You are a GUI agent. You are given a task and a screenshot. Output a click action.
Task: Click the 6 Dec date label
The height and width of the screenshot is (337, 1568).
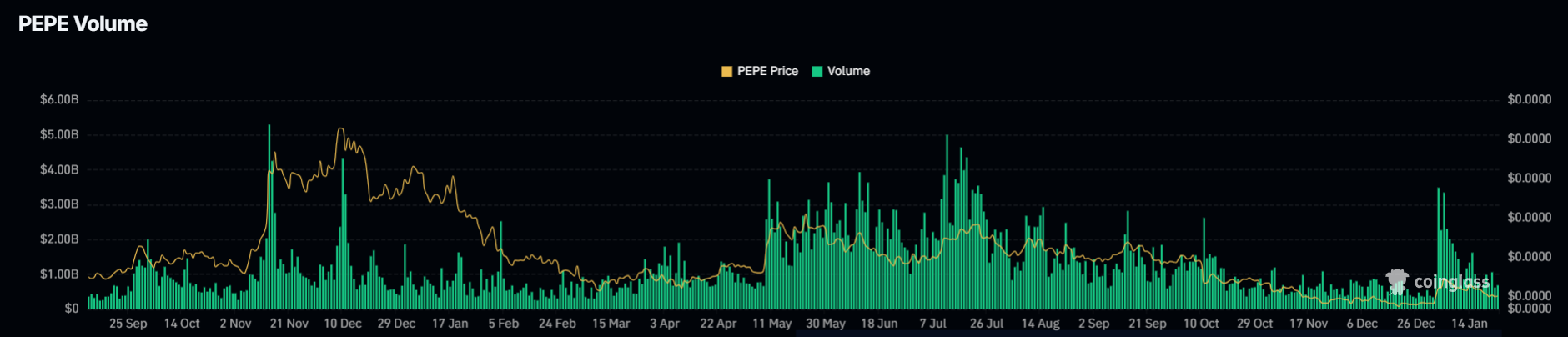click(1362, 324)
